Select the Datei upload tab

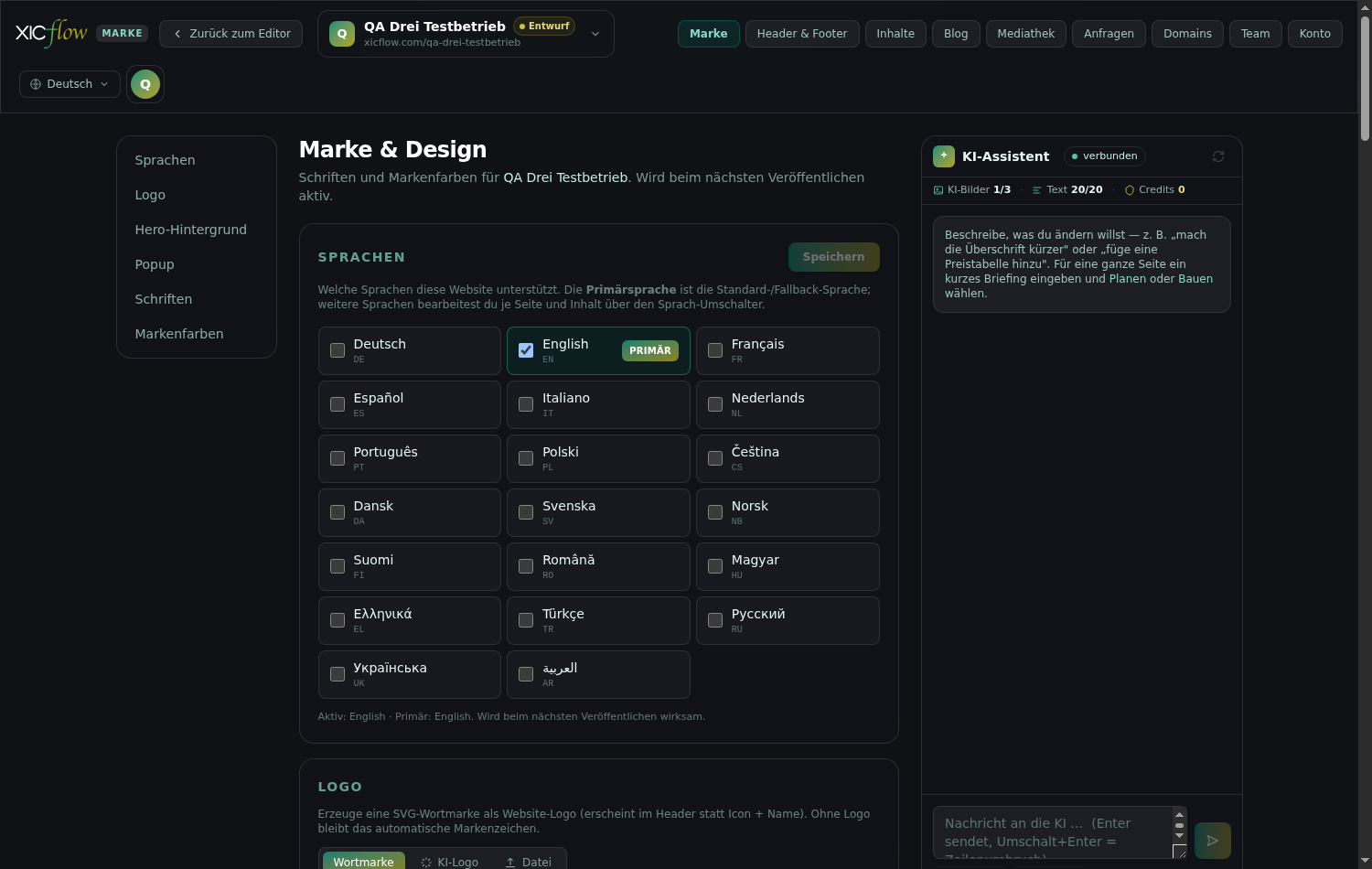529,862
